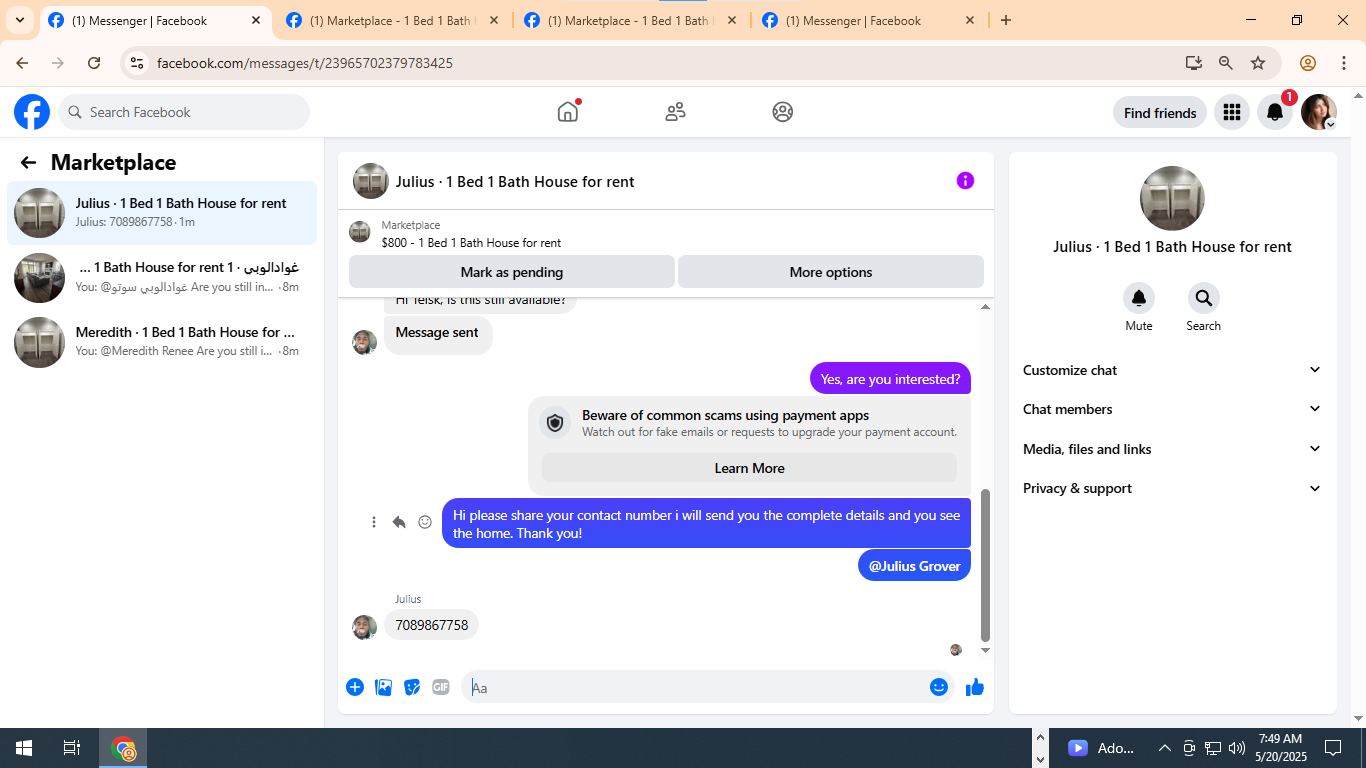Click the 'Yes, are you interested?' message
Screen dimensions: 1366x768
pyautogui.click(x=890, y=379)
